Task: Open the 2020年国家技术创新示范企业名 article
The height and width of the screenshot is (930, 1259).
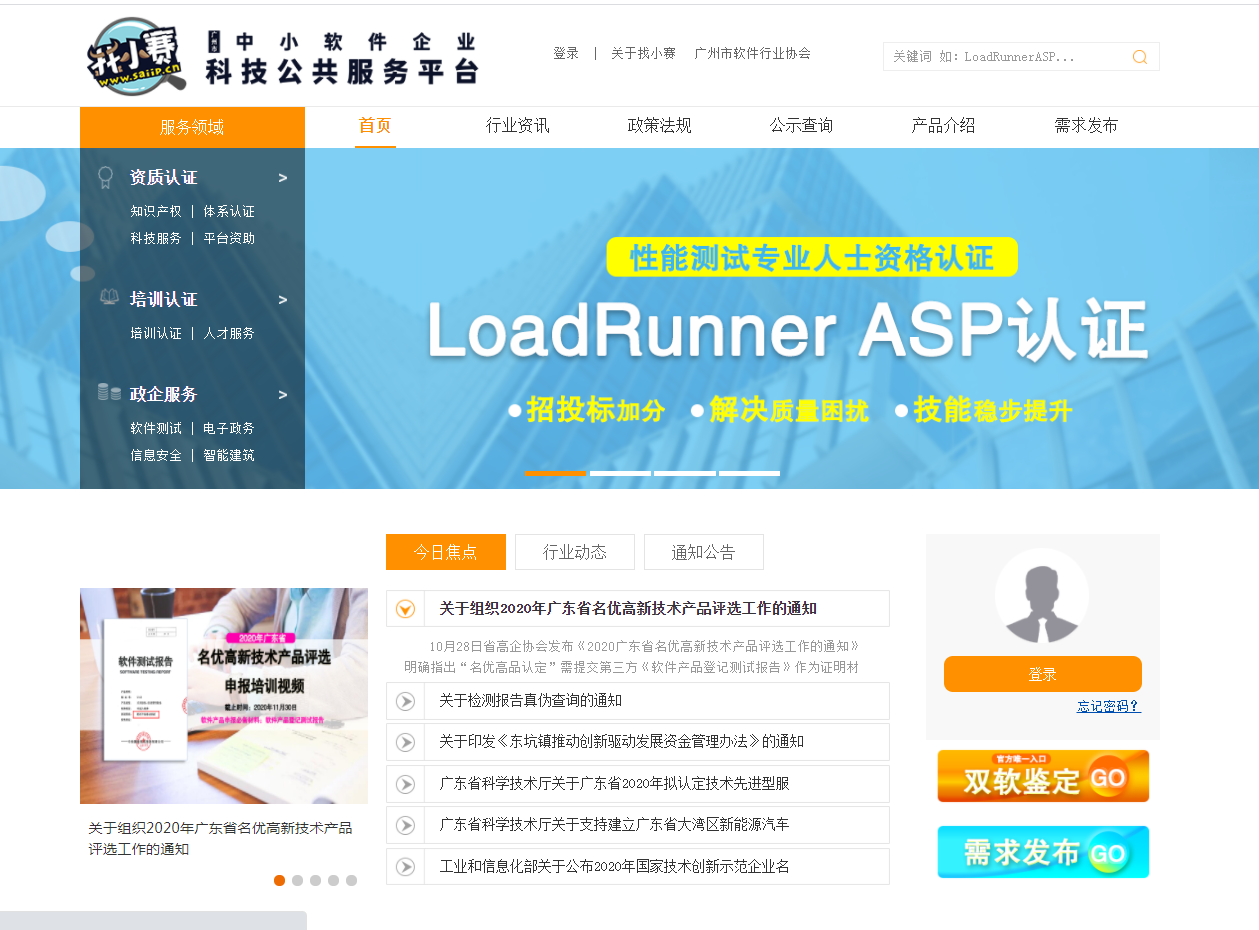Action: 614,867
